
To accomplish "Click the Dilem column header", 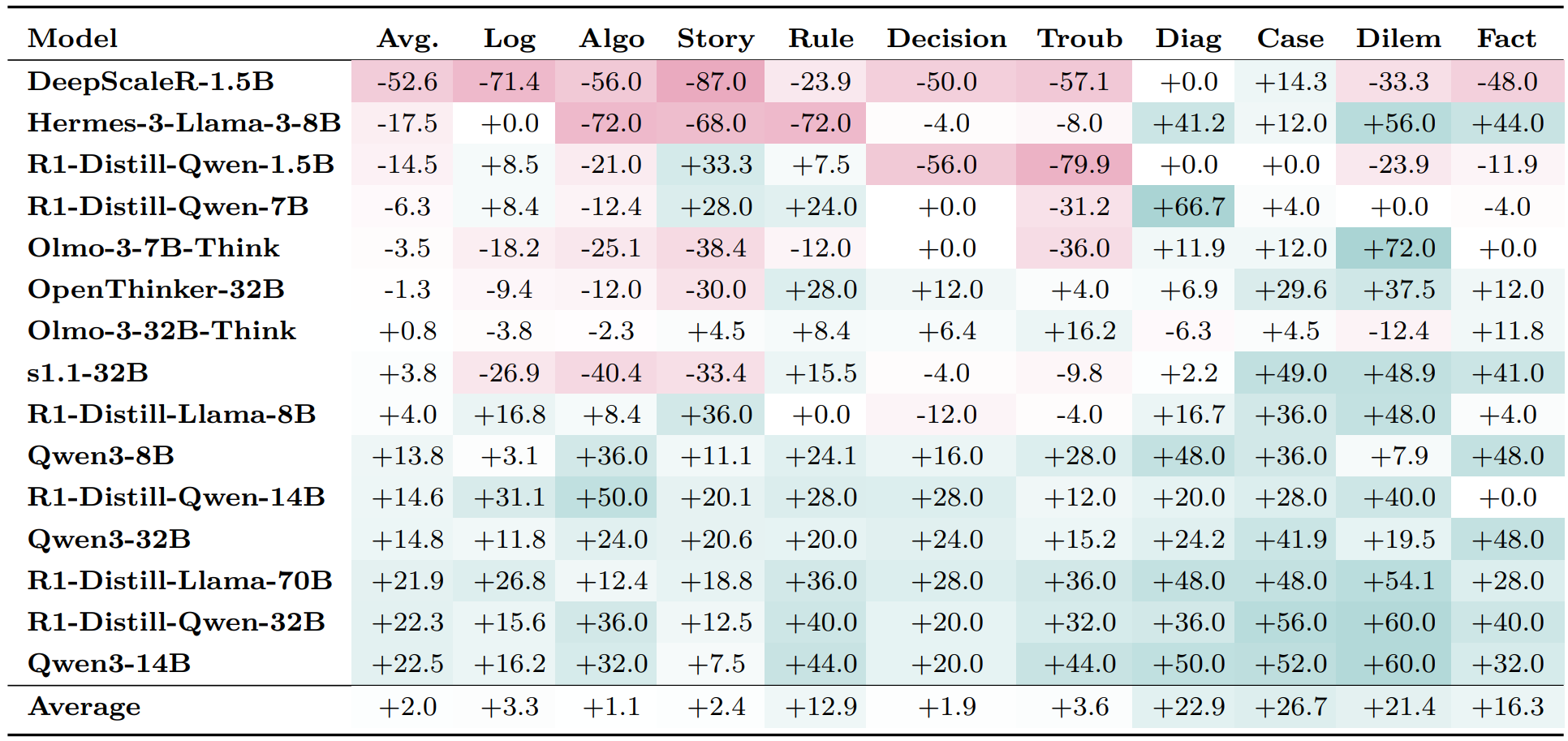I will (x=1398, y=38).
